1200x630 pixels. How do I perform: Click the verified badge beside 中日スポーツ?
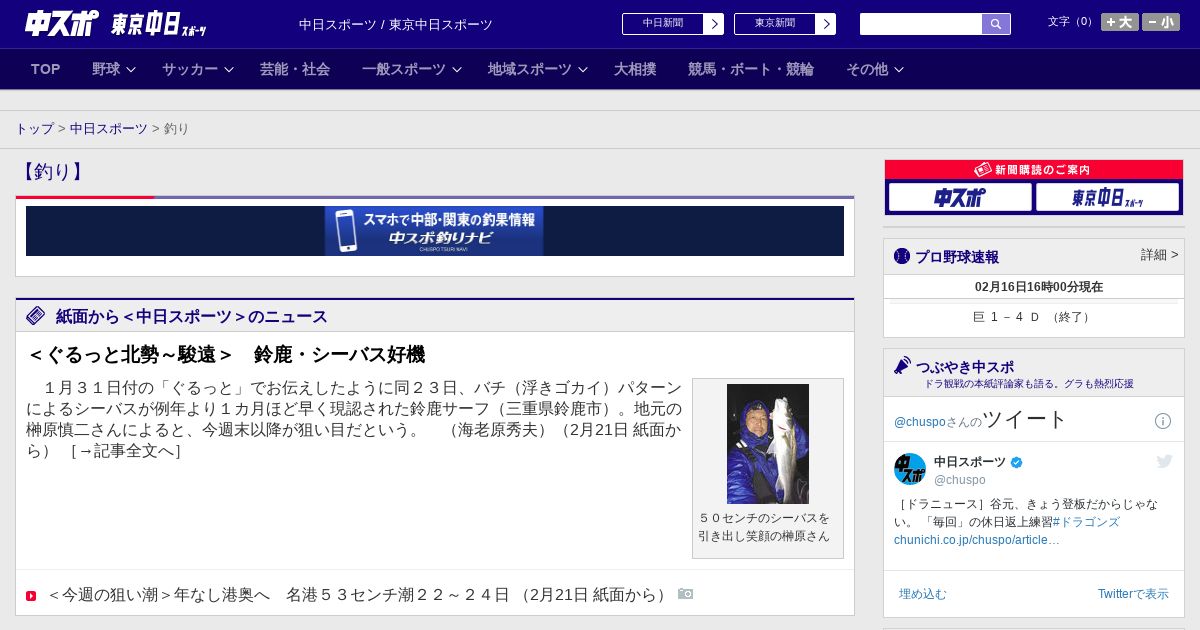[x=1017, y=462]
